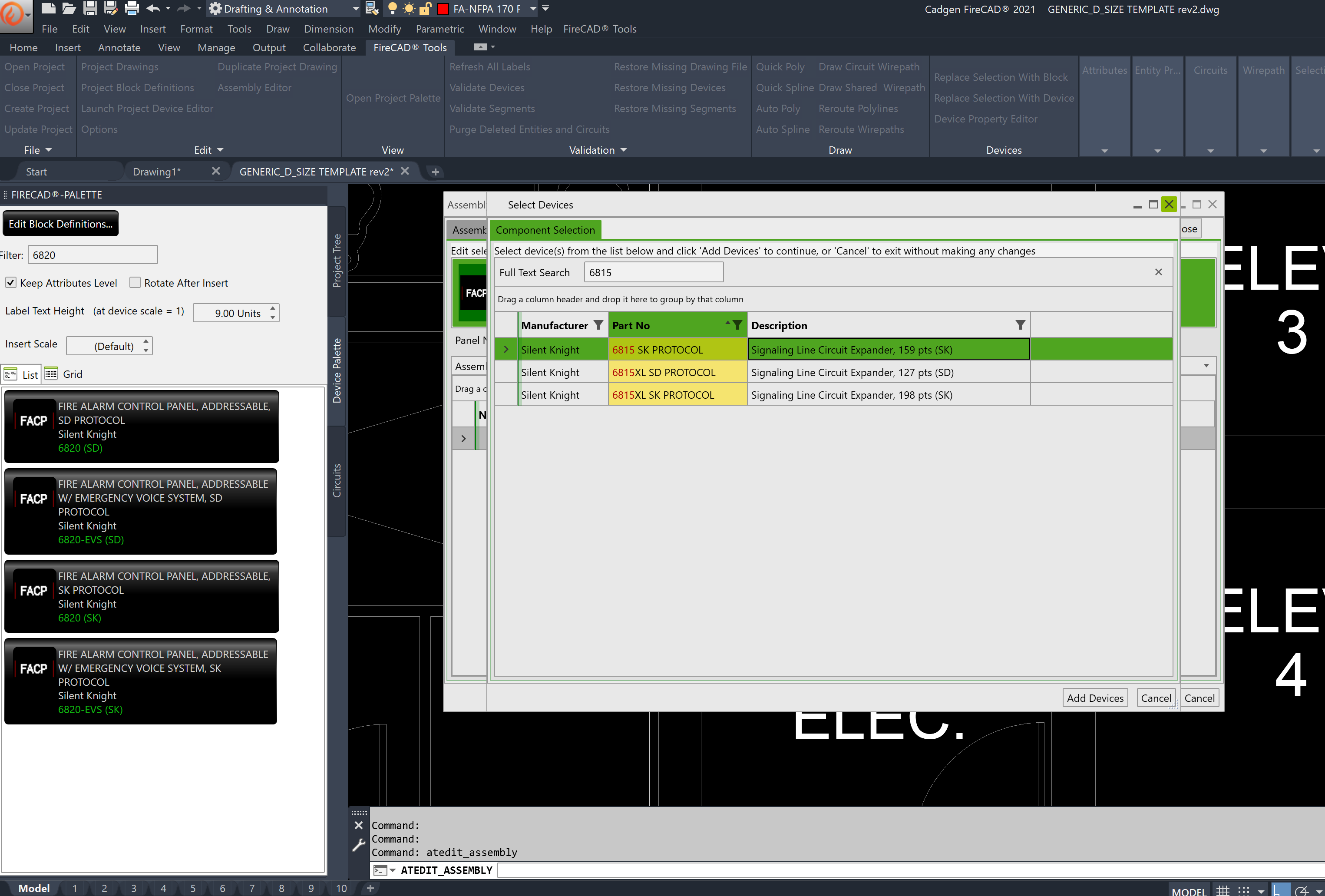Click the Redo arrow icon
This screenshot has height=896, width=1325.
[x=184, y=9]
